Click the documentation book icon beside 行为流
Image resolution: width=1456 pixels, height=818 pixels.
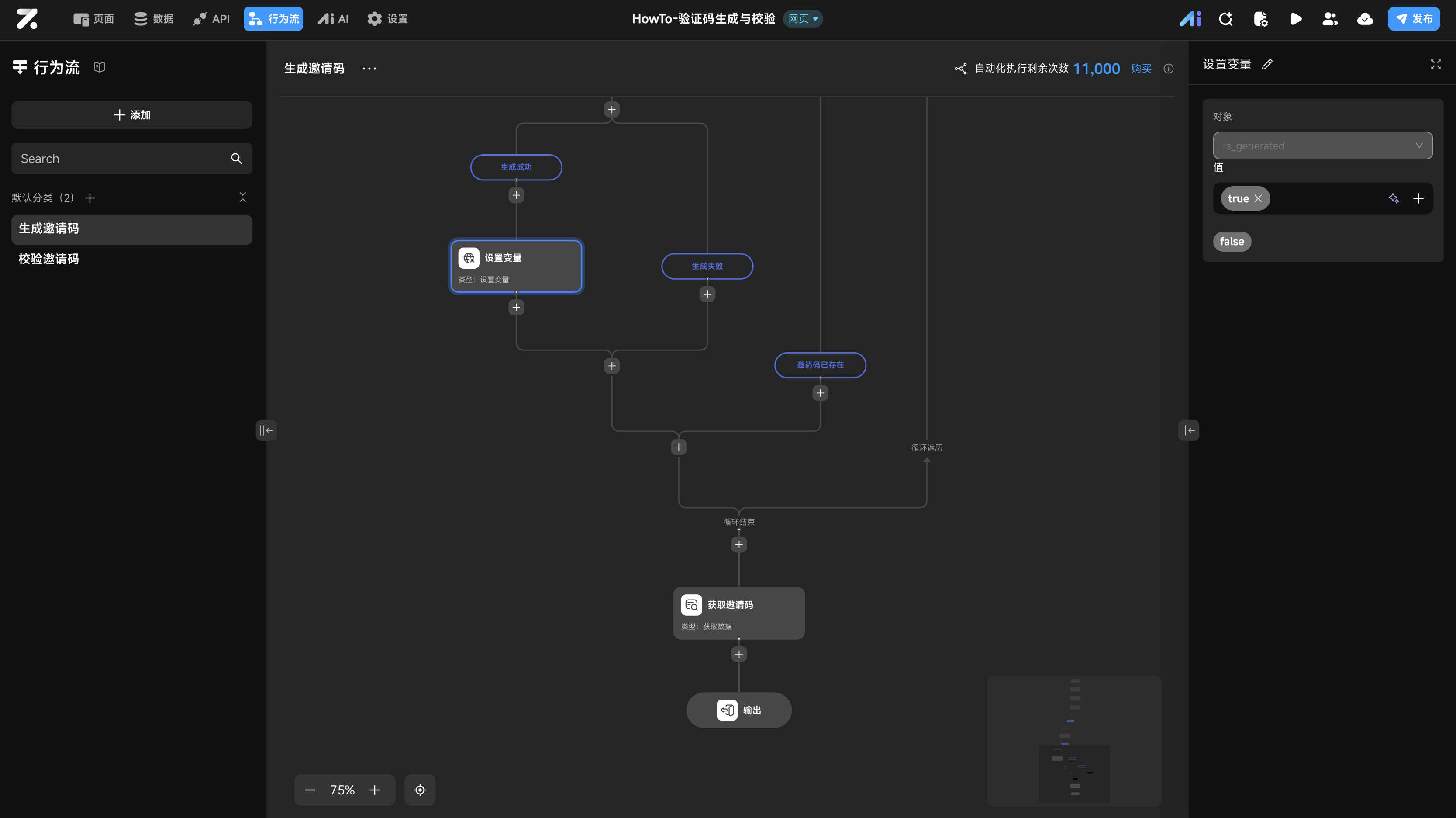coord(100,67)
